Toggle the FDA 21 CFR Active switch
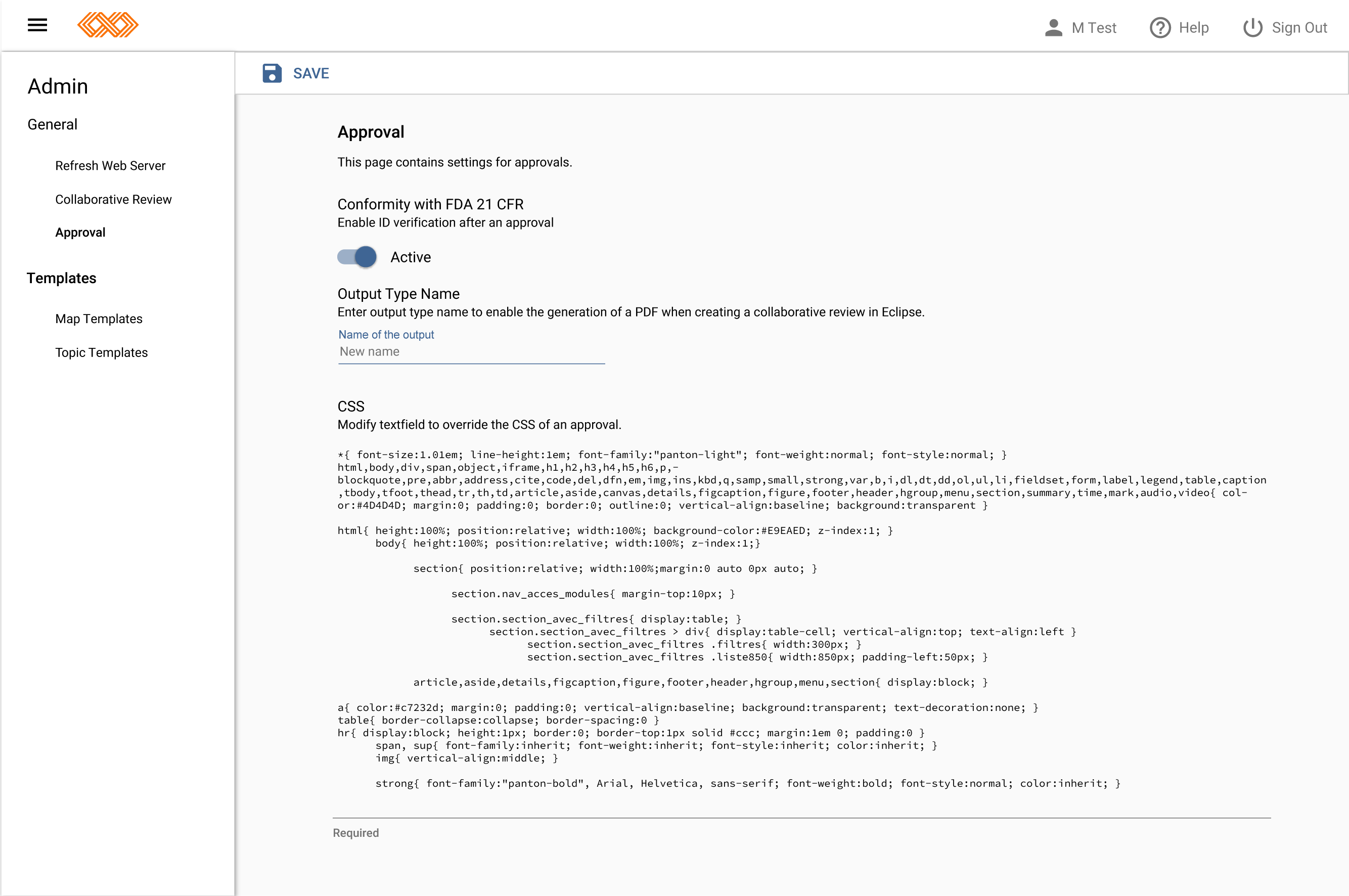This screenshot has height=896, width=1349. (357, 257)
